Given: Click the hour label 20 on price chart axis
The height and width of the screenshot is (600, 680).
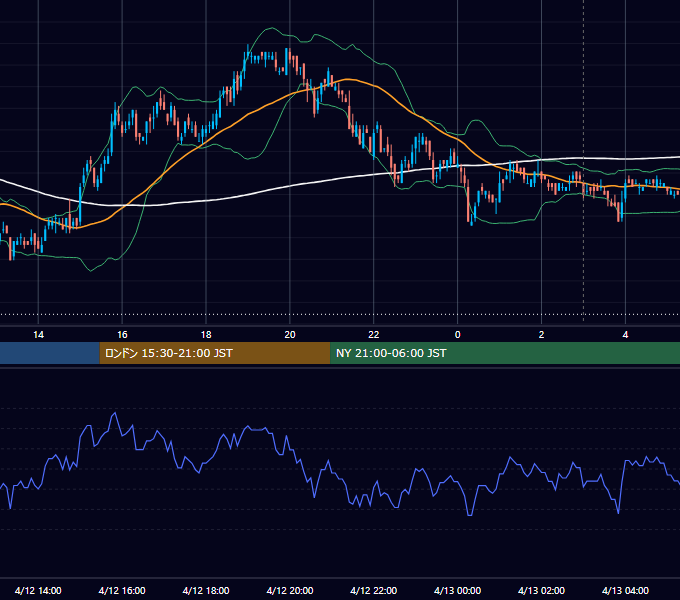Looking at the screenshot, I should 290,335.
